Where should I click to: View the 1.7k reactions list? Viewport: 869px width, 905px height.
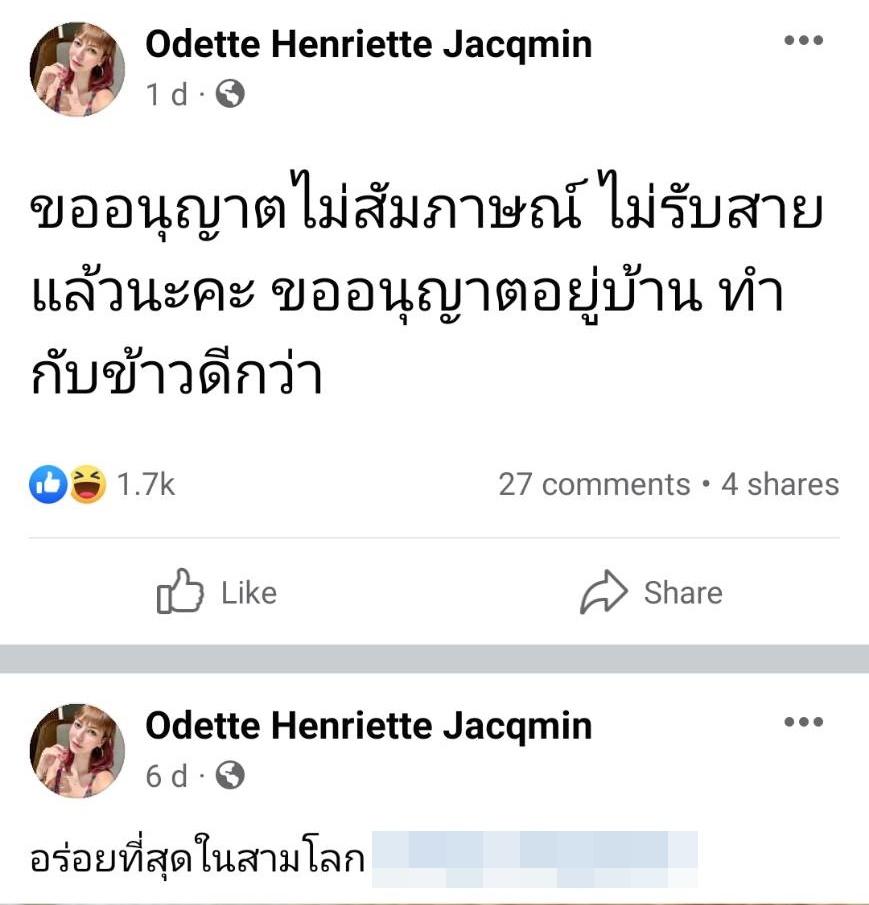(x=146, y=485)
